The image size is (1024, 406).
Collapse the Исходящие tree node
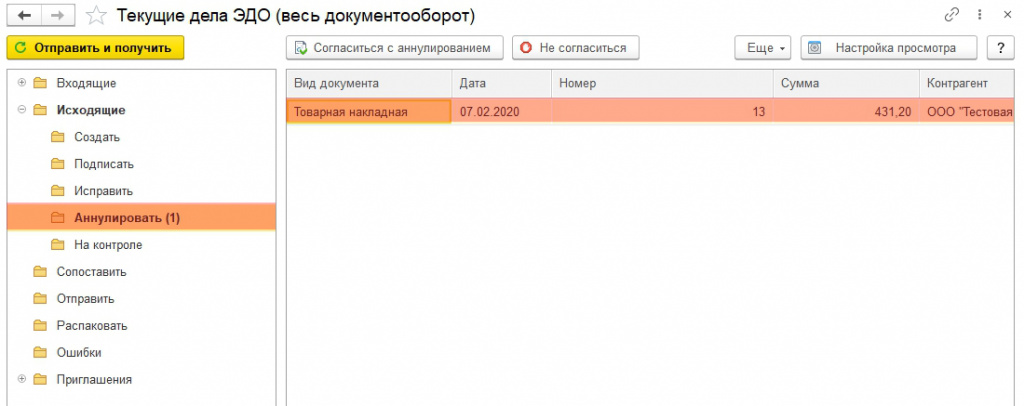[x=22, y=110]
